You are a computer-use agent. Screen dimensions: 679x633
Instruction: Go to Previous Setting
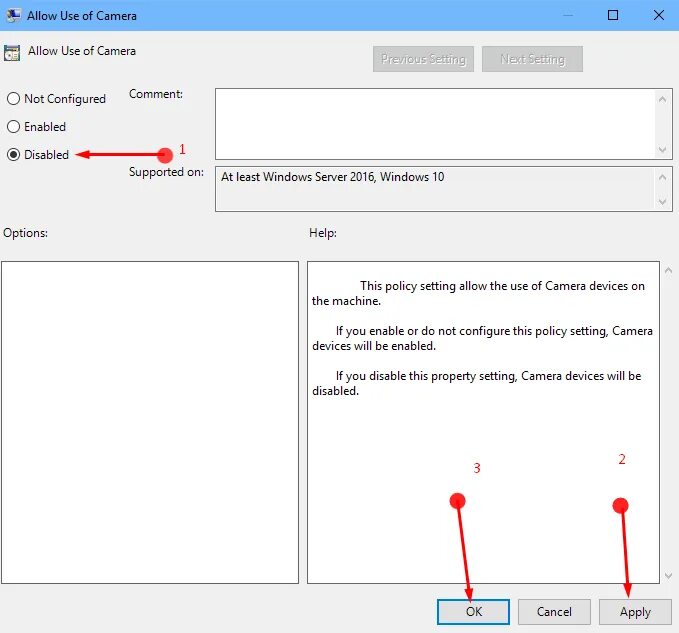click(x=423, y=59)
